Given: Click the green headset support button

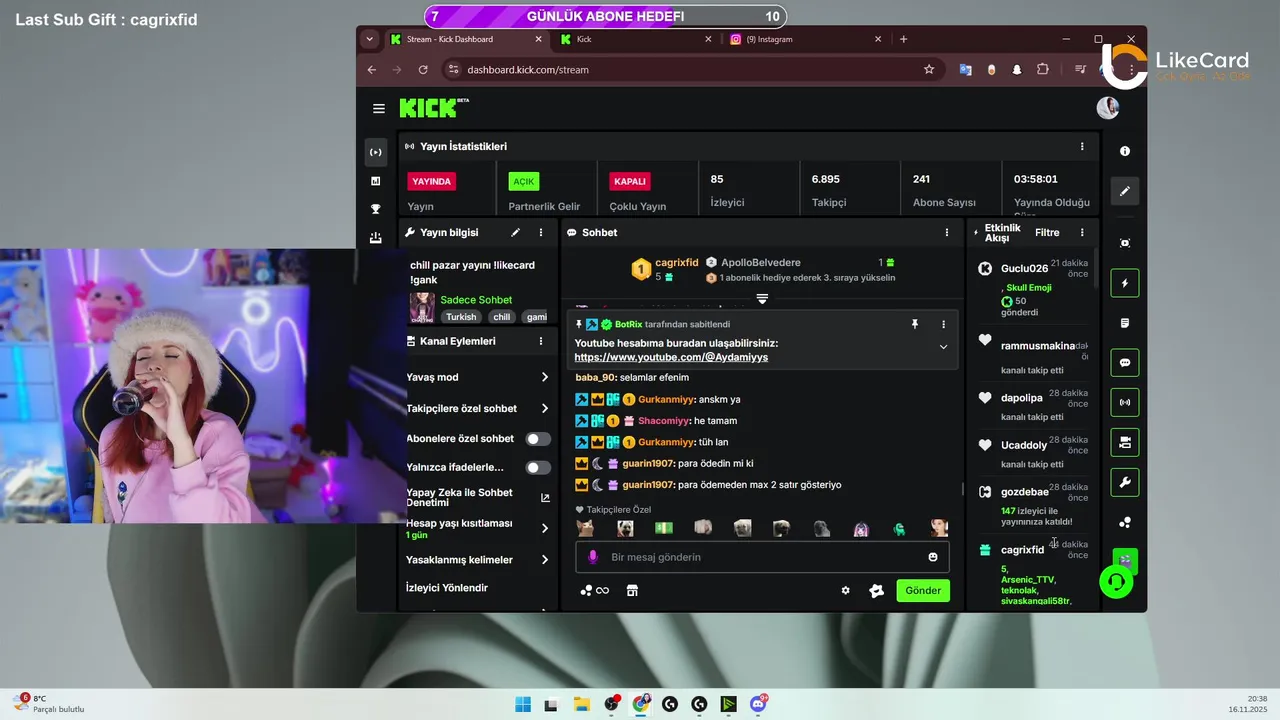Looking at the screenshot, I should [x=1116, y=581].
